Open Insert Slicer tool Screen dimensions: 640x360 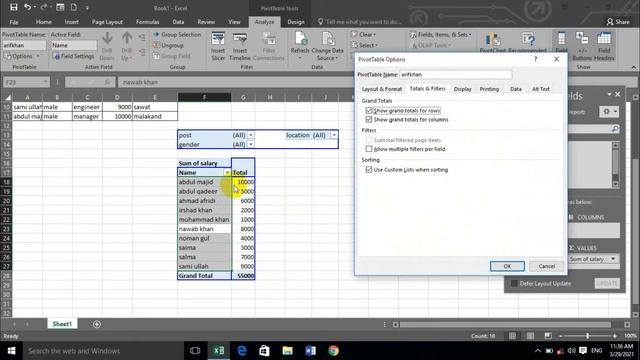(218, 47)
